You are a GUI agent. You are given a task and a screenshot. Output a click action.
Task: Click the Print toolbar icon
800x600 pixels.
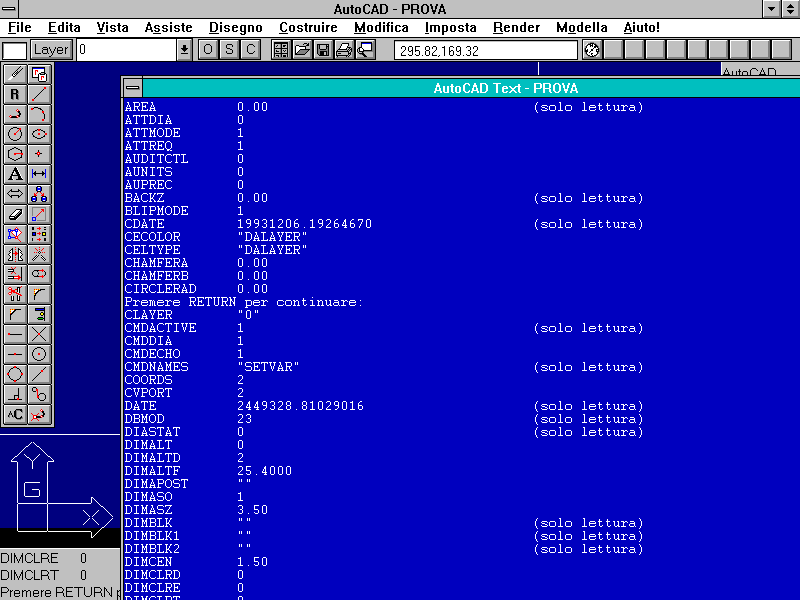[x=344, y=49]
